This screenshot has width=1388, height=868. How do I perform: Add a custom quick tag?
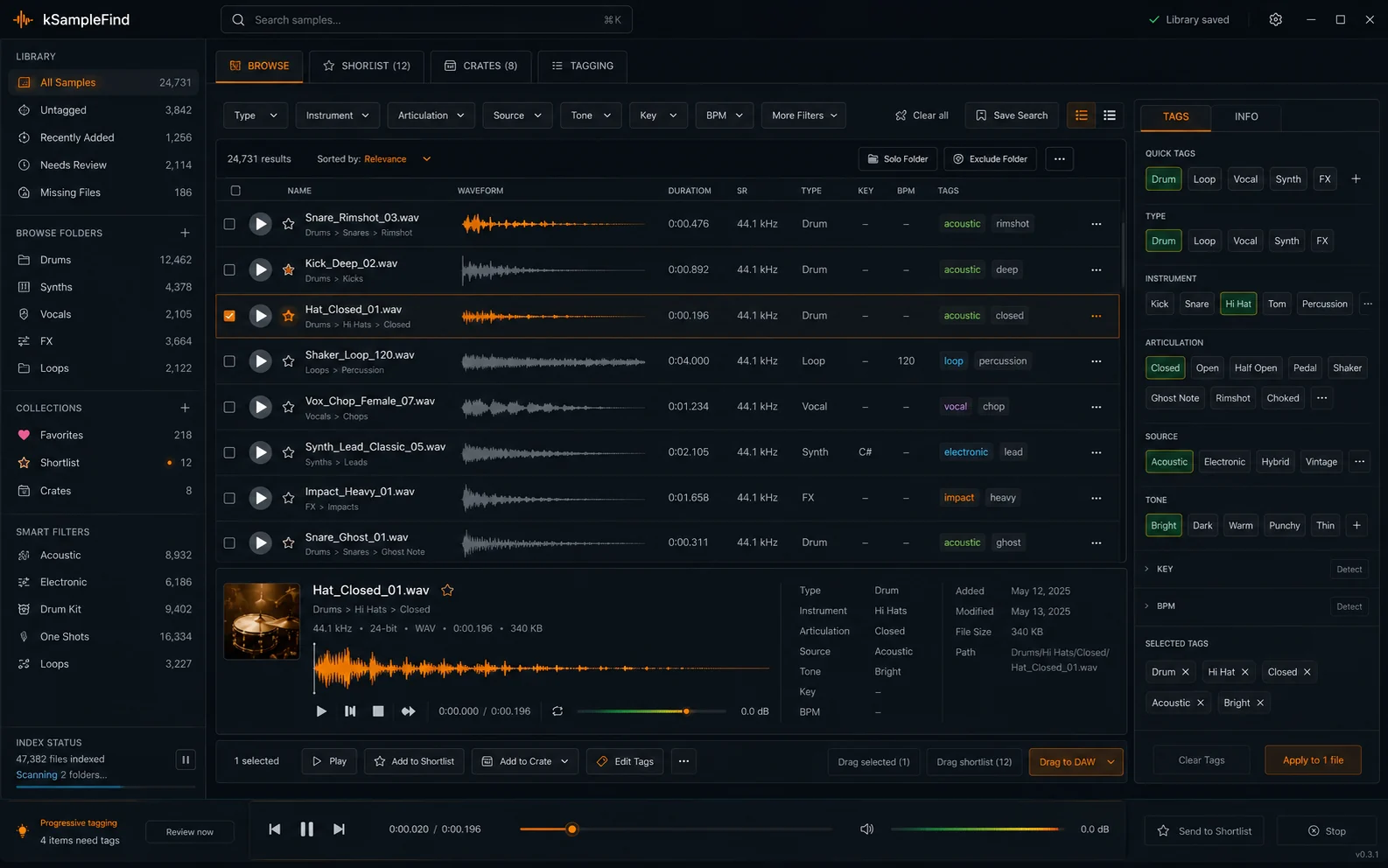[1356, 178]
